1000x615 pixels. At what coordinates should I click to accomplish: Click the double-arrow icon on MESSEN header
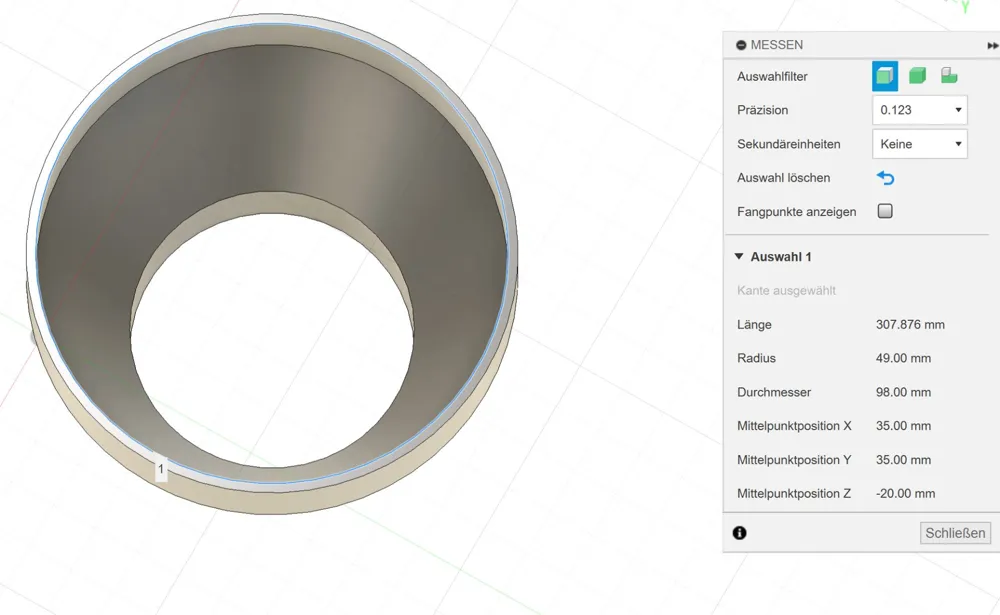992,45
